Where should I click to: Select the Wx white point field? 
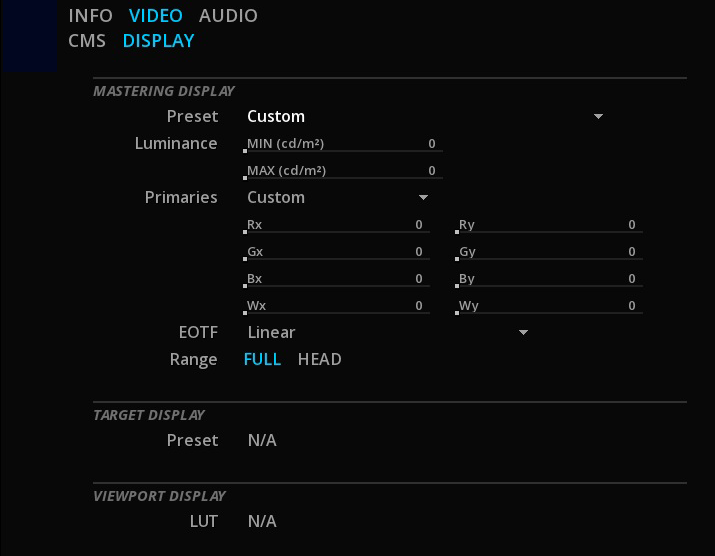point(337,306)
